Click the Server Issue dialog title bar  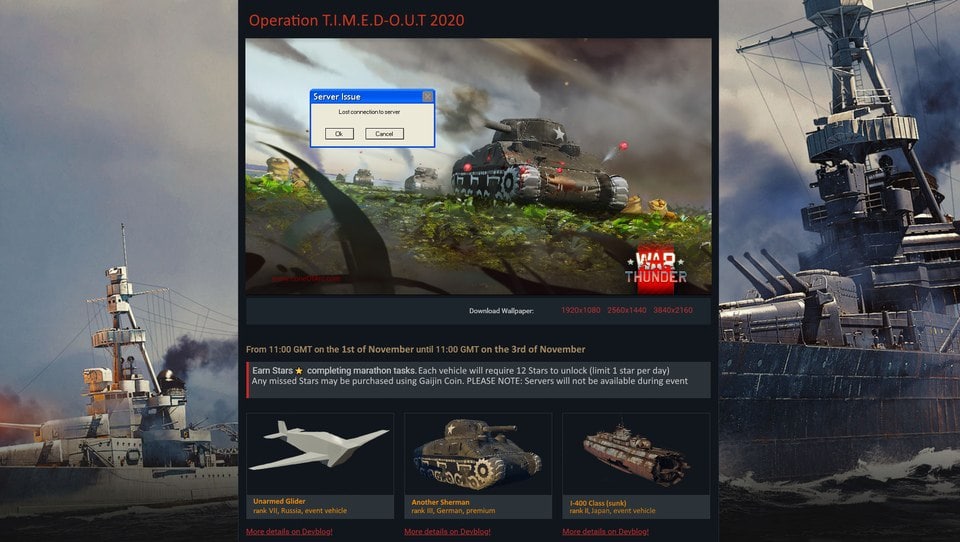coord(366,96)
